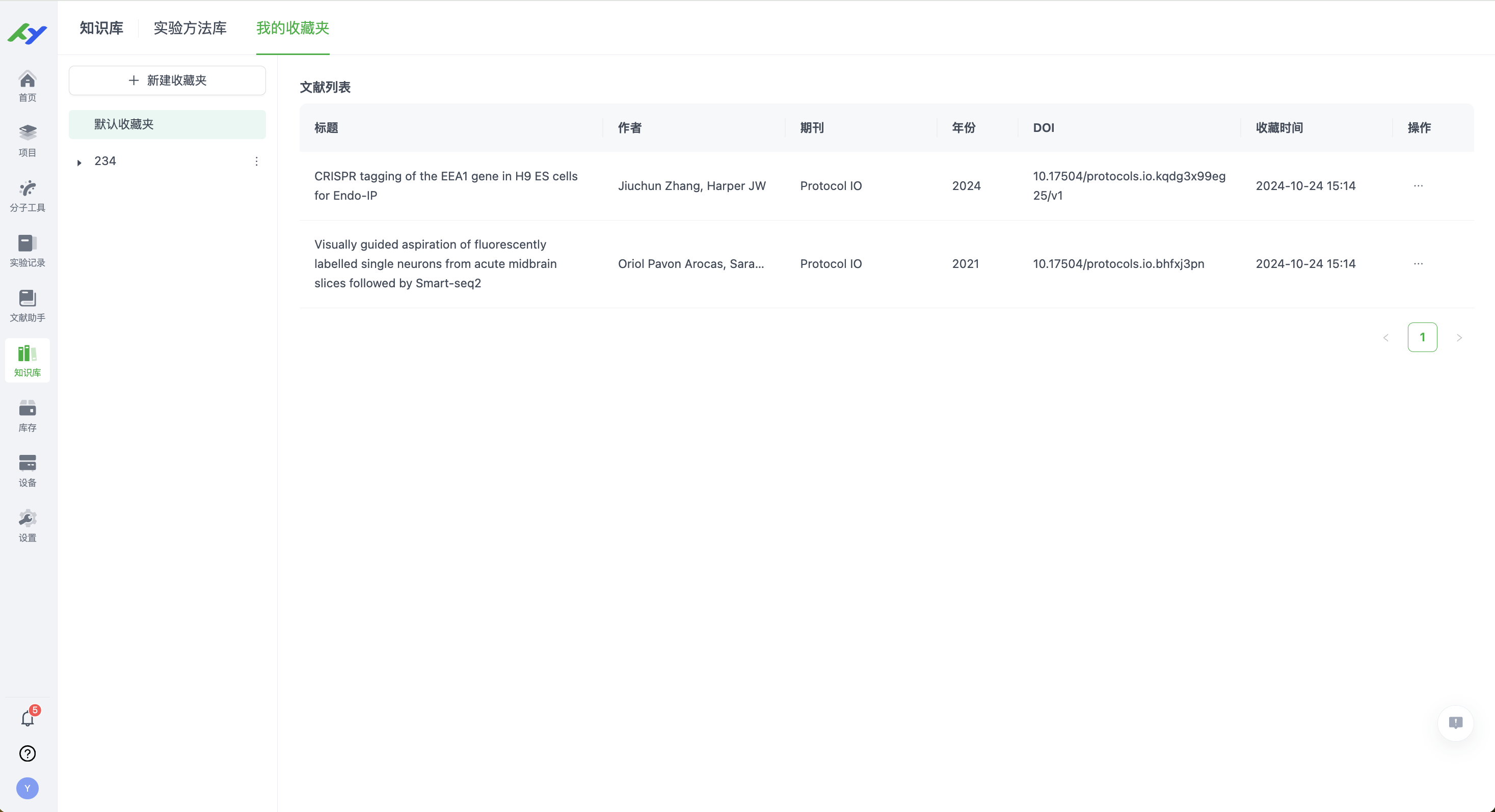The width and height of the screenshot is (1495, 812).
Task: Open 分子工具 molecular tools icon
Action: (x=28, y=196)
